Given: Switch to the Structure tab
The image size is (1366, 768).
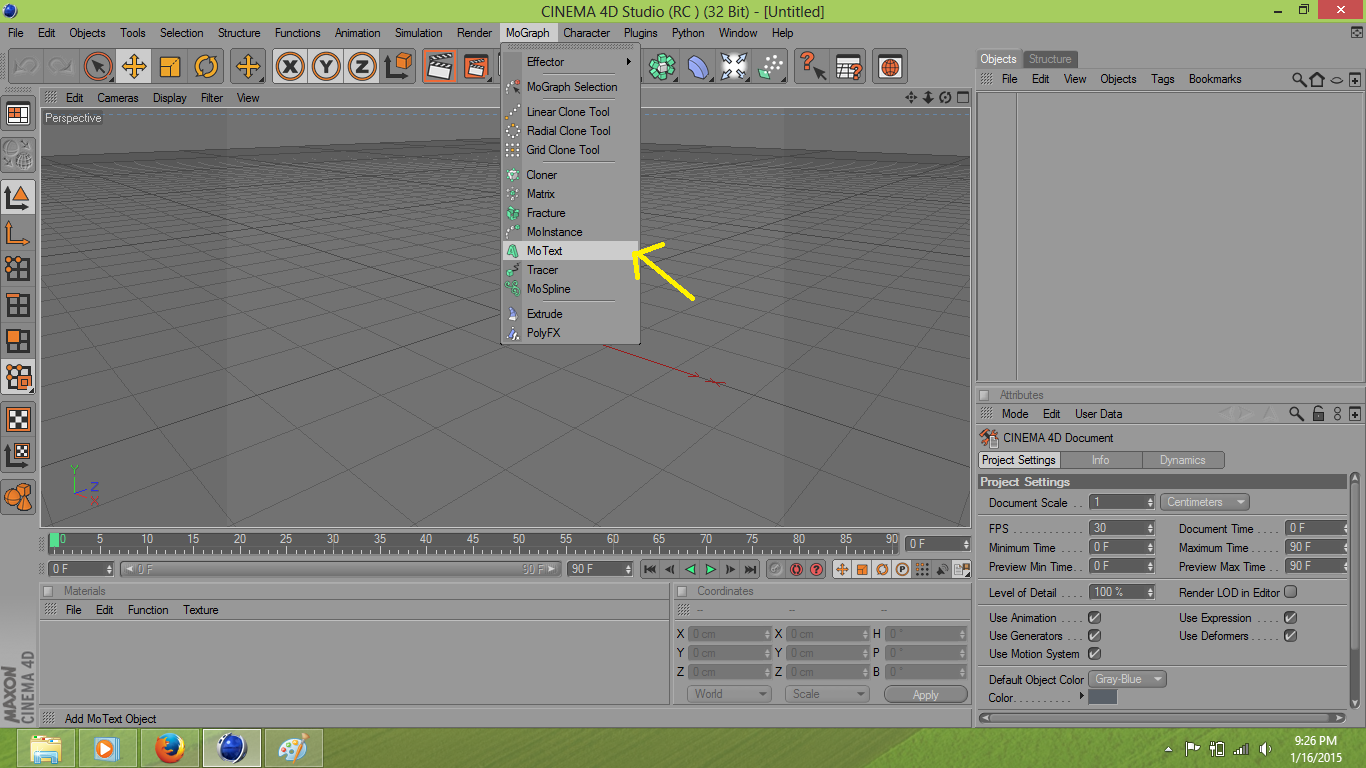Looking at the screenshot, I should pyautogui.click(x=1050, y=59).
